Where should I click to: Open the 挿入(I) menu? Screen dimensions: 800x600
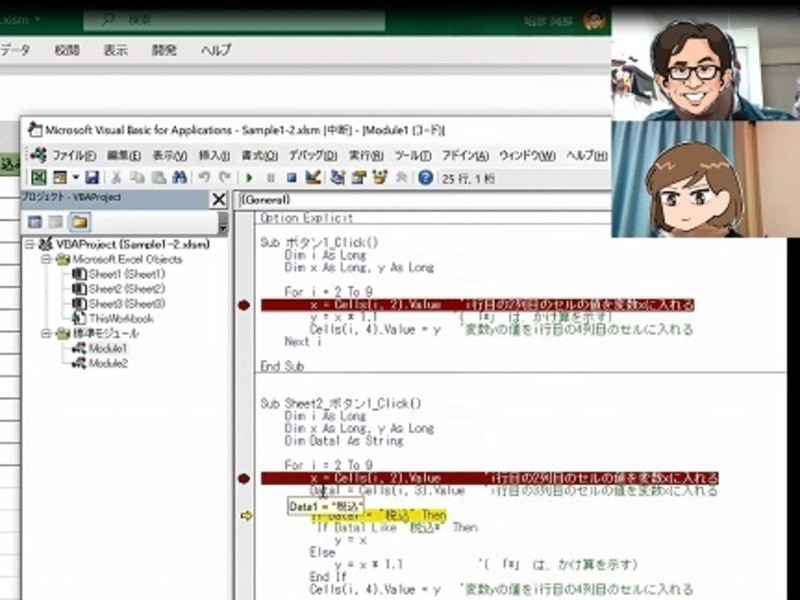[x=214, y=155]
